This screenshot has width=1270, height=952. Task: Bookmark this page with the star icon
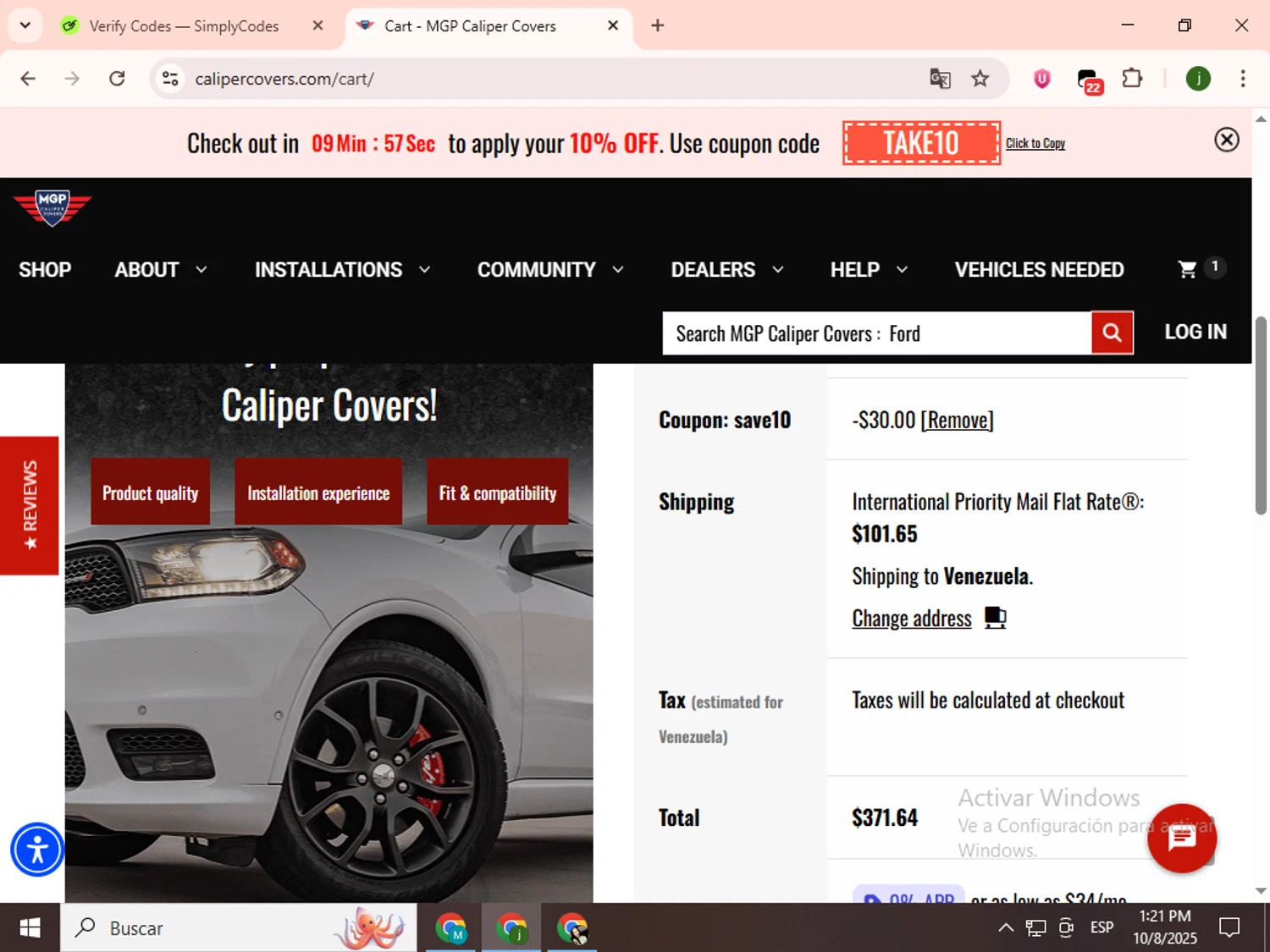[x=980, y=79]
